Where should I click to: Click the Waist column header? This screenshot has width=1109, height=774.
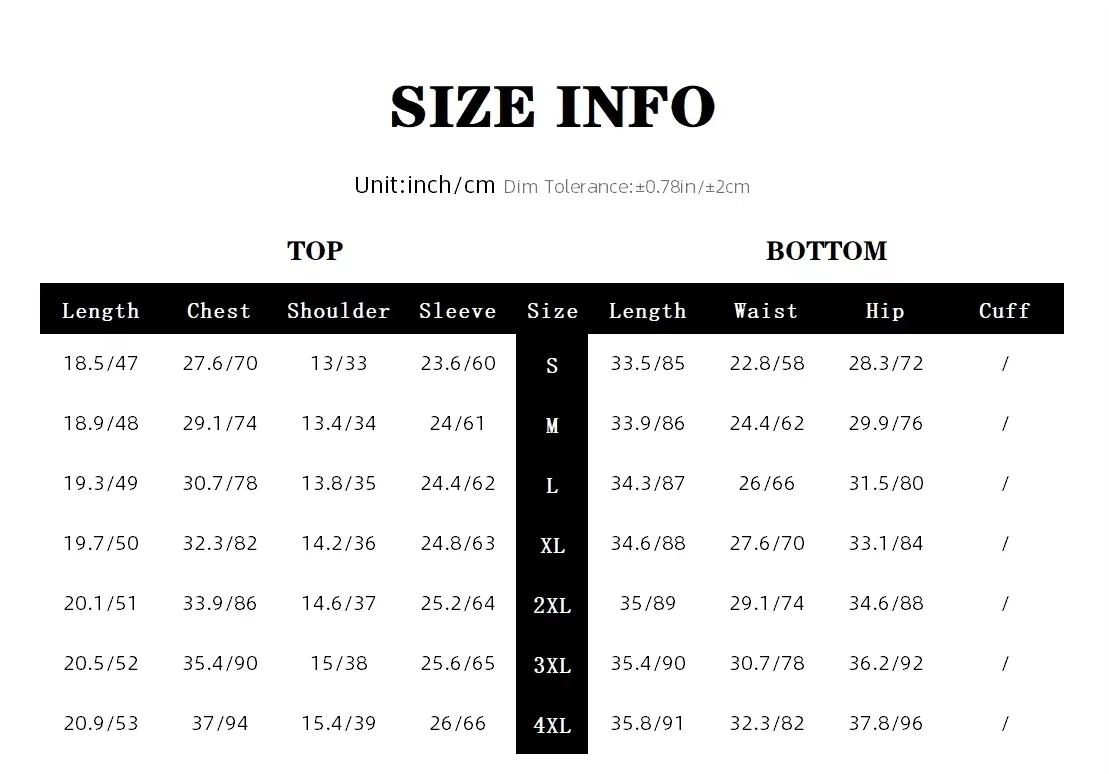click(x=766, y=311)
